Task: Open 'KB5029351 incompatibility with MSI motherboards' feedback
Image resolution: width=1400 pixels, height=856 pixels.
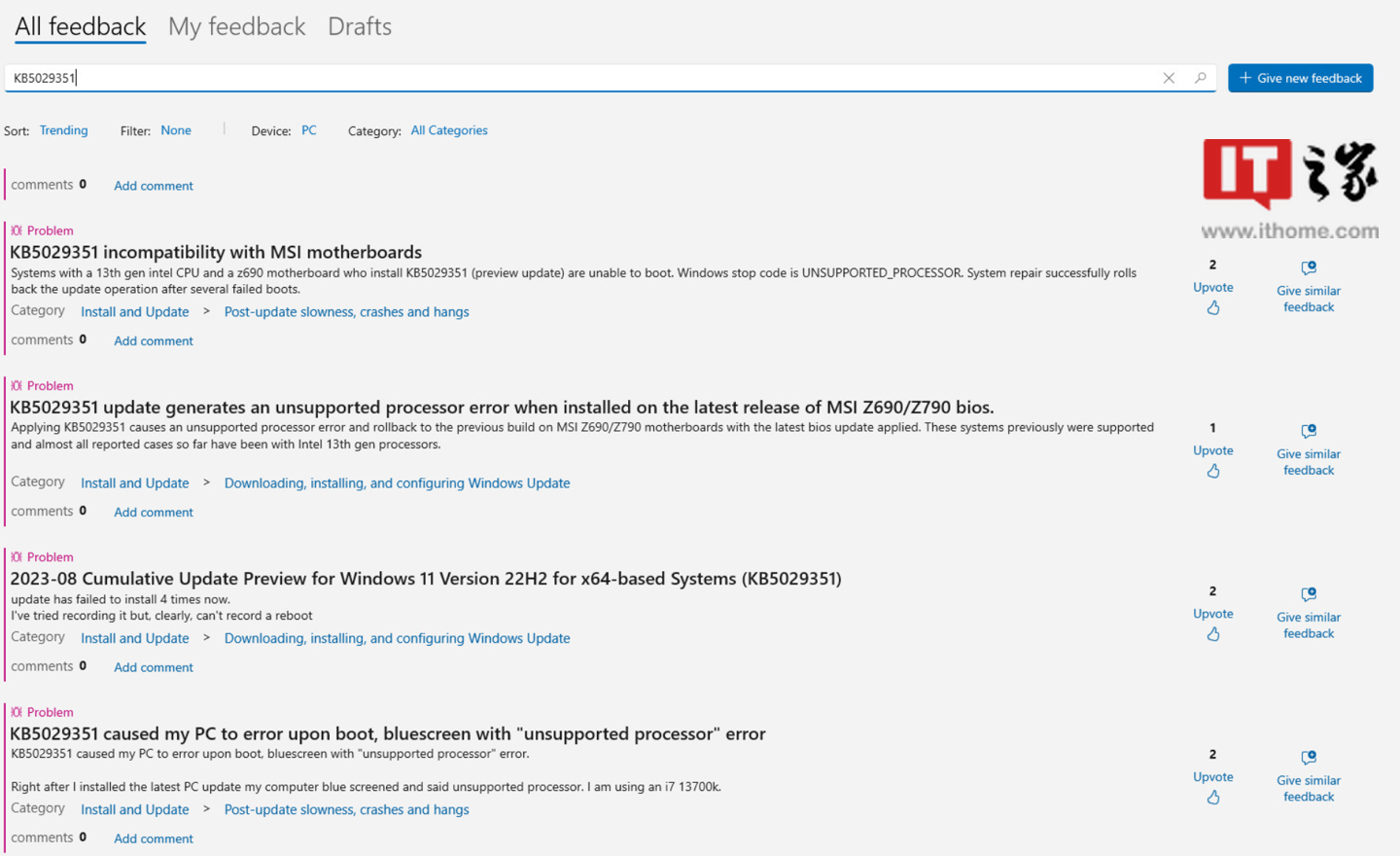Action: click(216, 252)
